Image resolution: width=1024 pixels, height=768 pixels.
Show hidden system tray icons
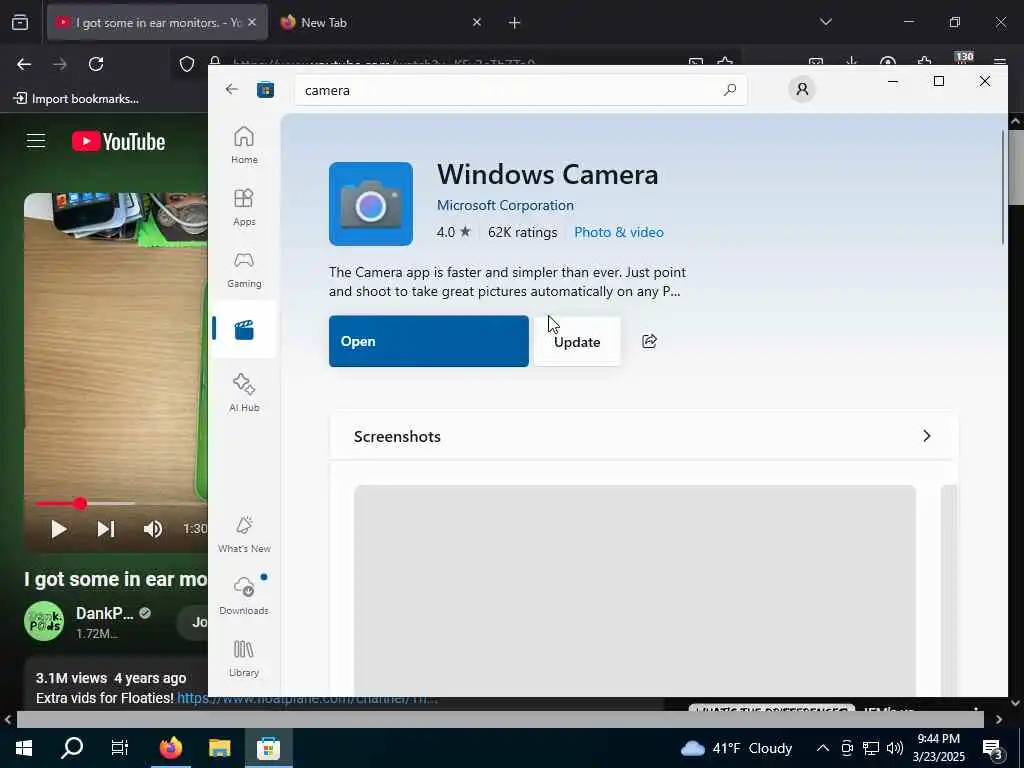[823, 748]
